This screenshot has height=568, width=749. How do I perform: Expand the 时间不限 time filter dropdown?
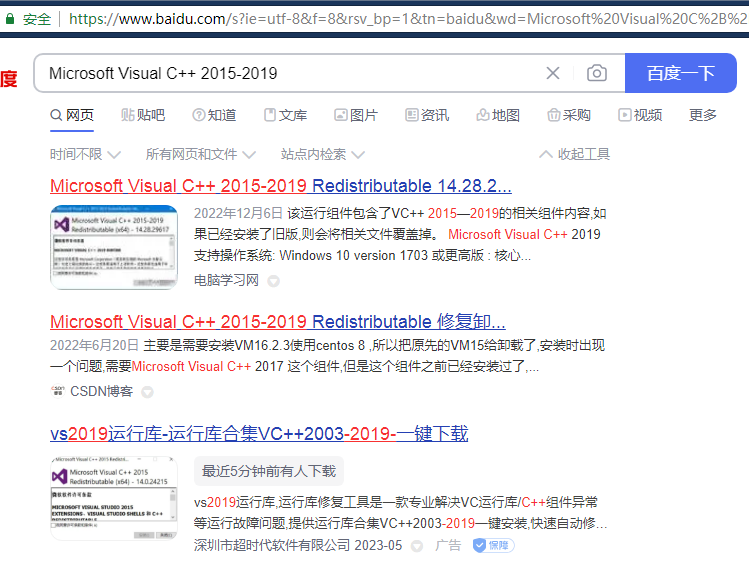point(85,154)
